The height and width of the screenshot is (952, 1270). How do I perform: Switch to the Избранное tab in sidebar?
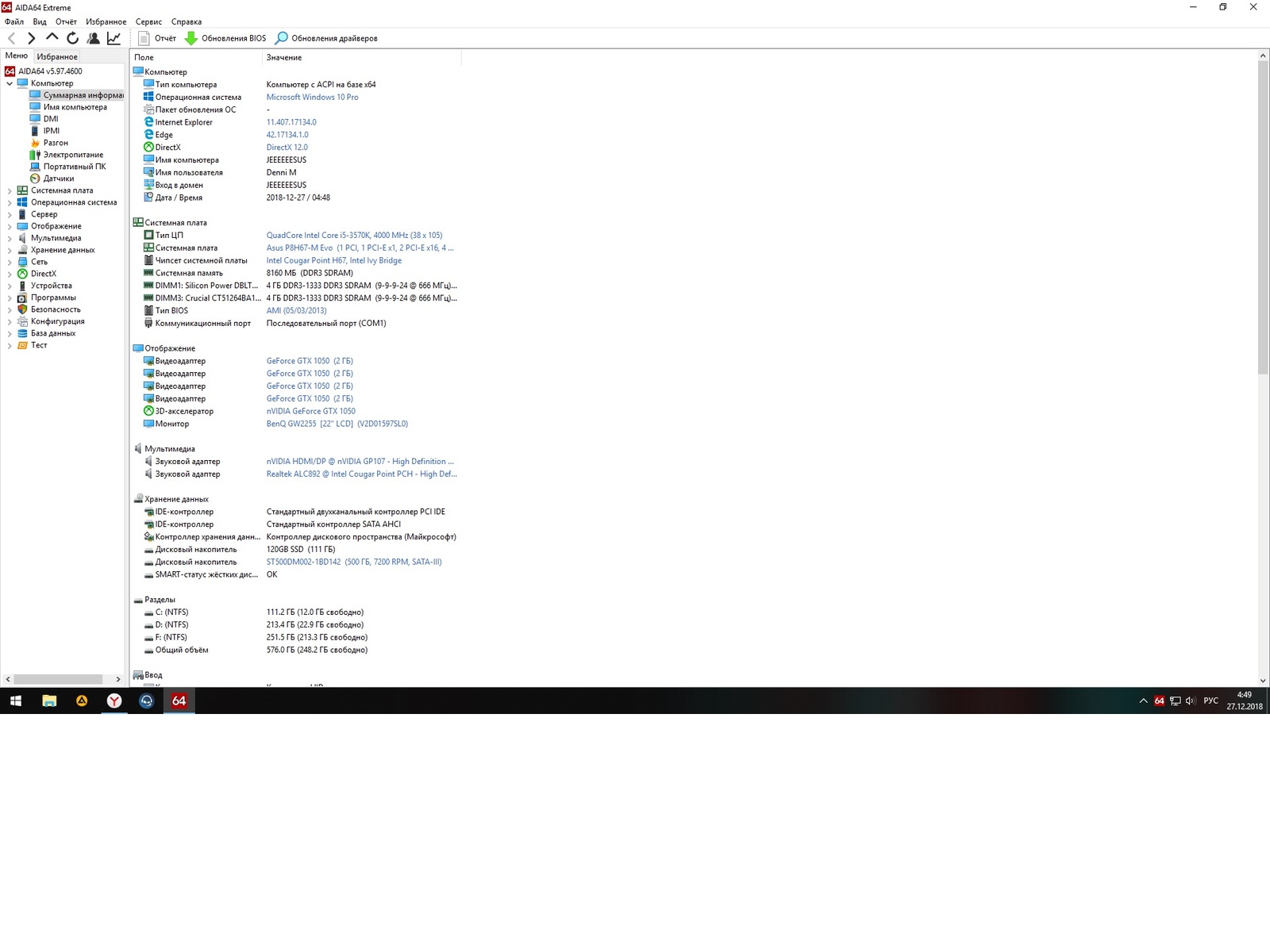pyautogui.click(x=57, y=56)
